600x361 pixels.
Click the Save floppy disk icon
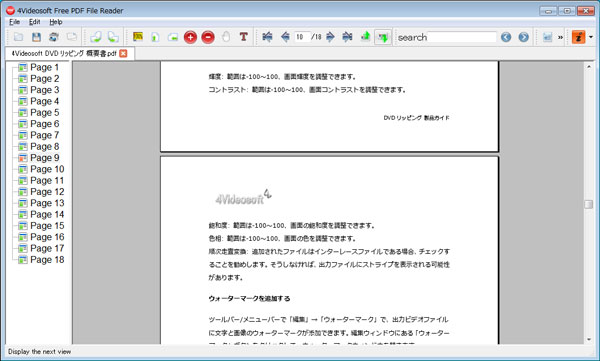pos(36,37)
